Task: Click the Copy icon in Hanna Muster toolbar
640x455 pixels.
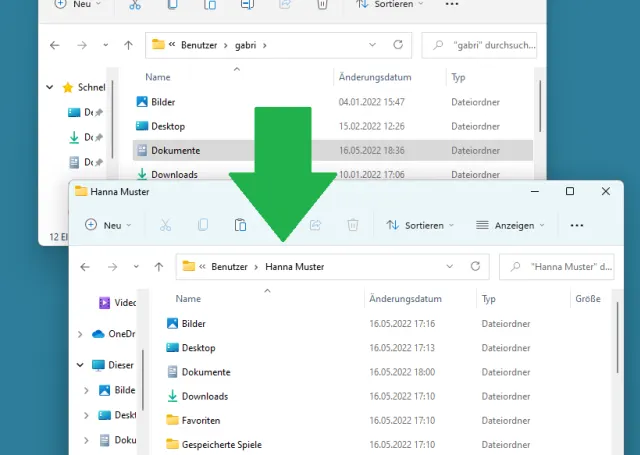Action: [203, 225]
